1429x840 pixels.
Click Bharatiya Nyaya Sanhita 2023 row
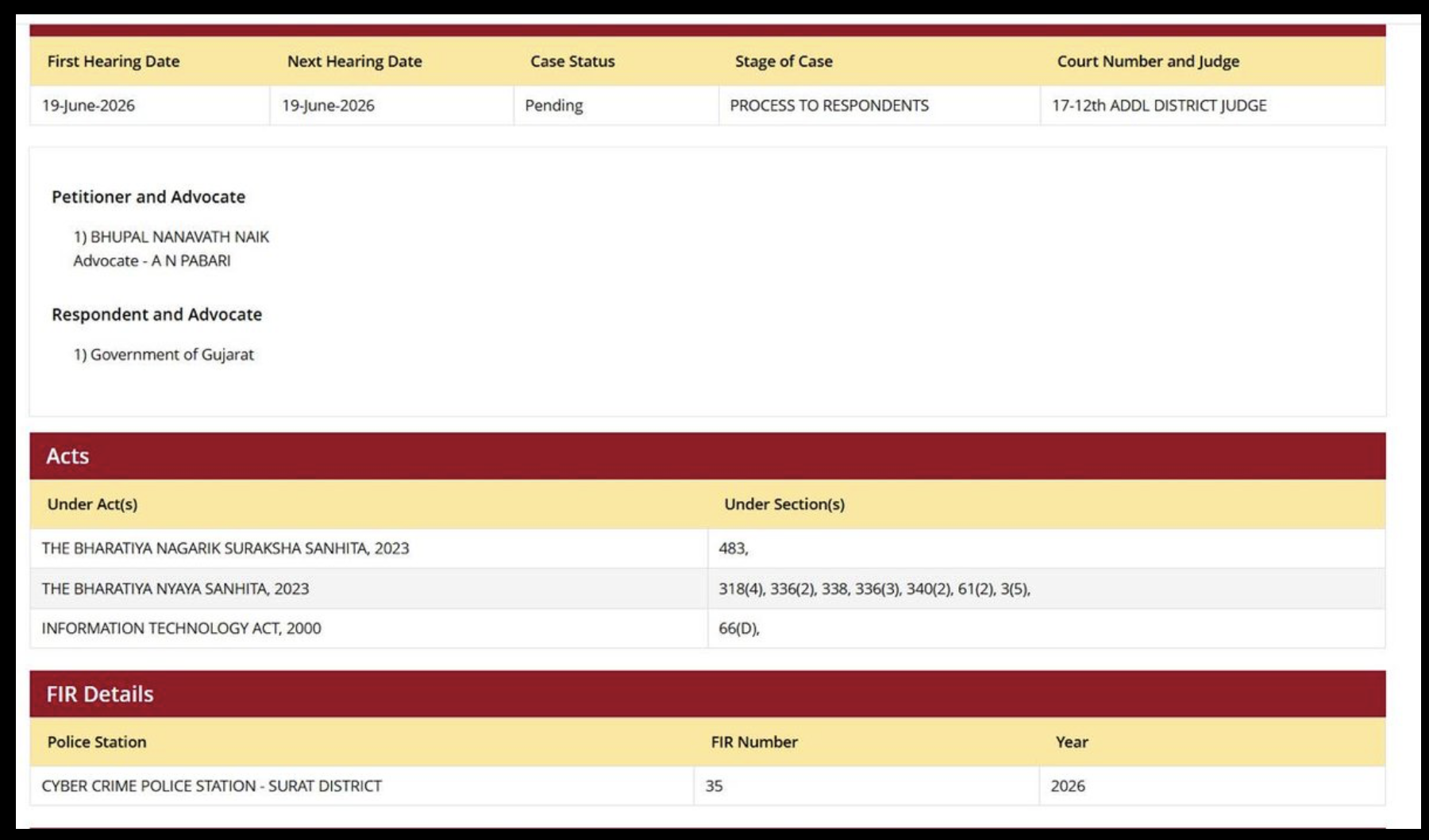pyautogui.click(x=707, y=588)
